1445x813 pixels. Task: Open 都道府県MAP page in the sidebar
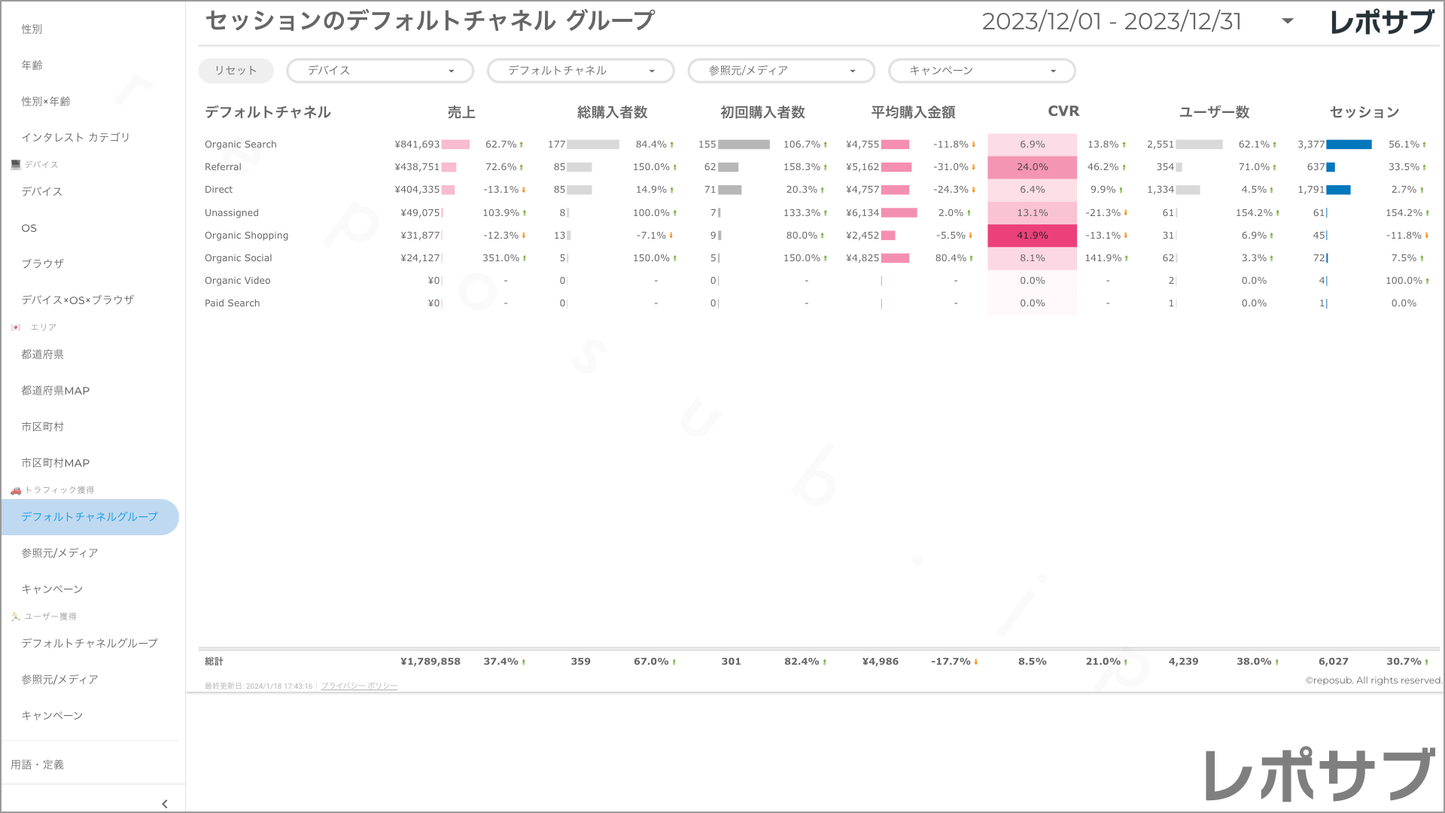coord(56,391)
